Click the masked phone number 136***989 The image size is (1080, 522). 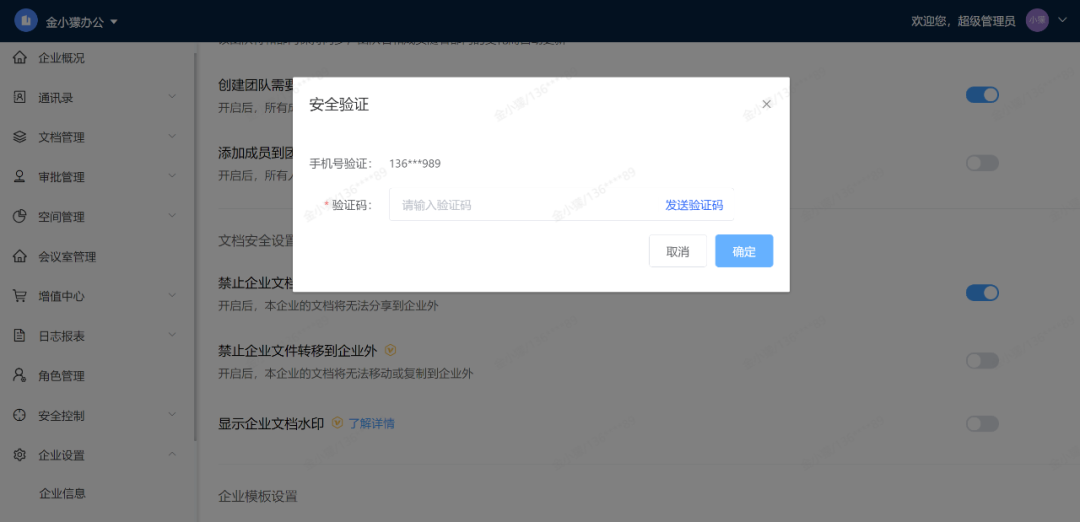tap(415, 164)
